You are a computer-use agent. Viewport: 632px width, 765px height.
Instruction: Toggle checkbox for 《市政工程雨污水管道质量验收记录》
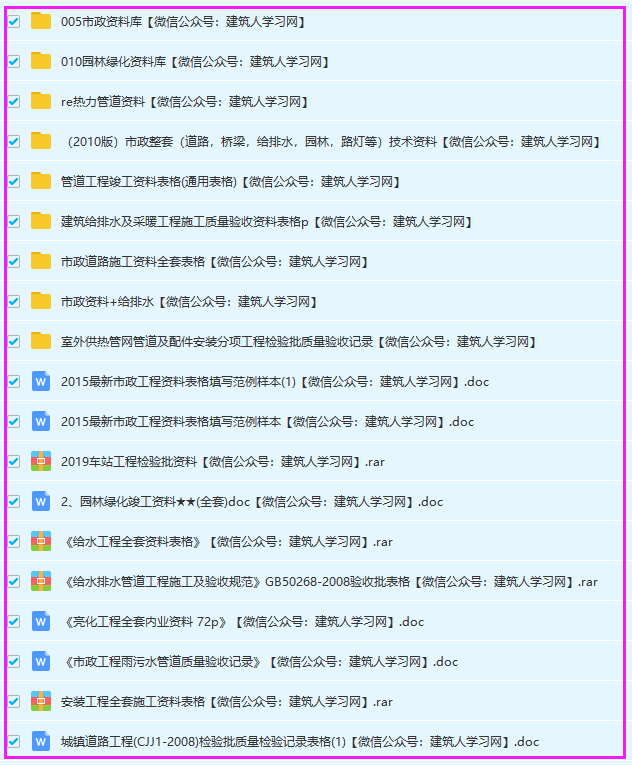[14, 662]
